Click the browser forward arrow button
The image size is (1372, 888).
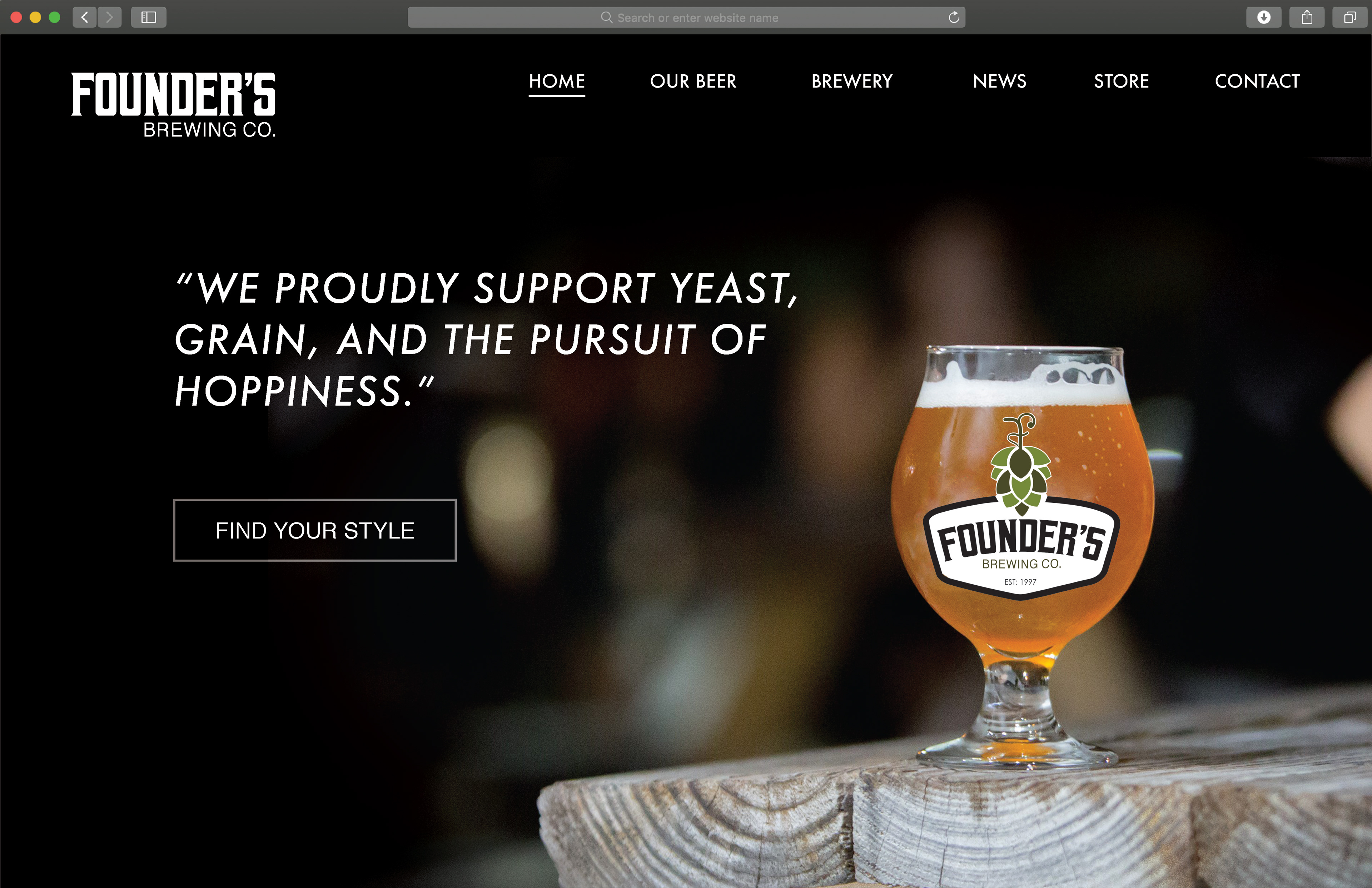tap(110, 17)
